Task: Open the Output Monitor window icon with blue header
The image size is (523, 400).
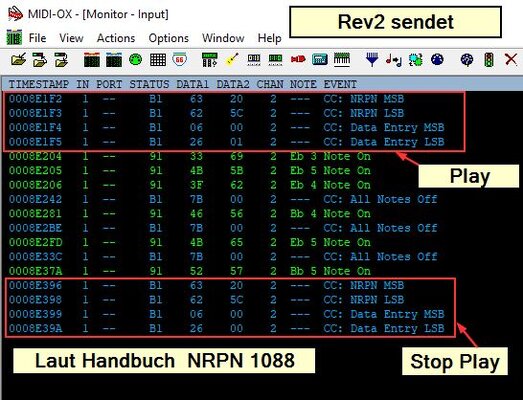Action: (114, 60)
